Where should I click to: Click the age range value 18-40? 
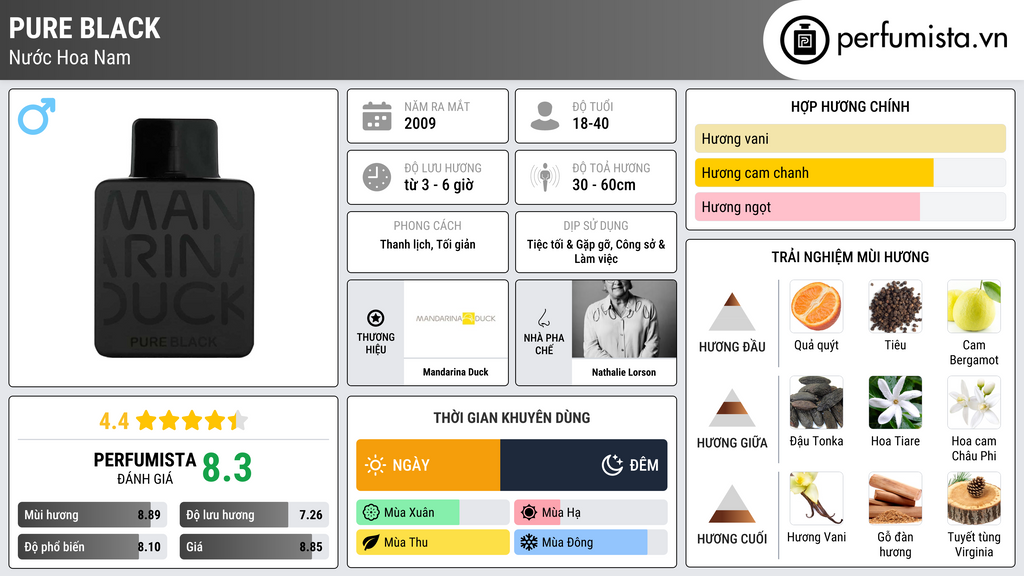590,123
